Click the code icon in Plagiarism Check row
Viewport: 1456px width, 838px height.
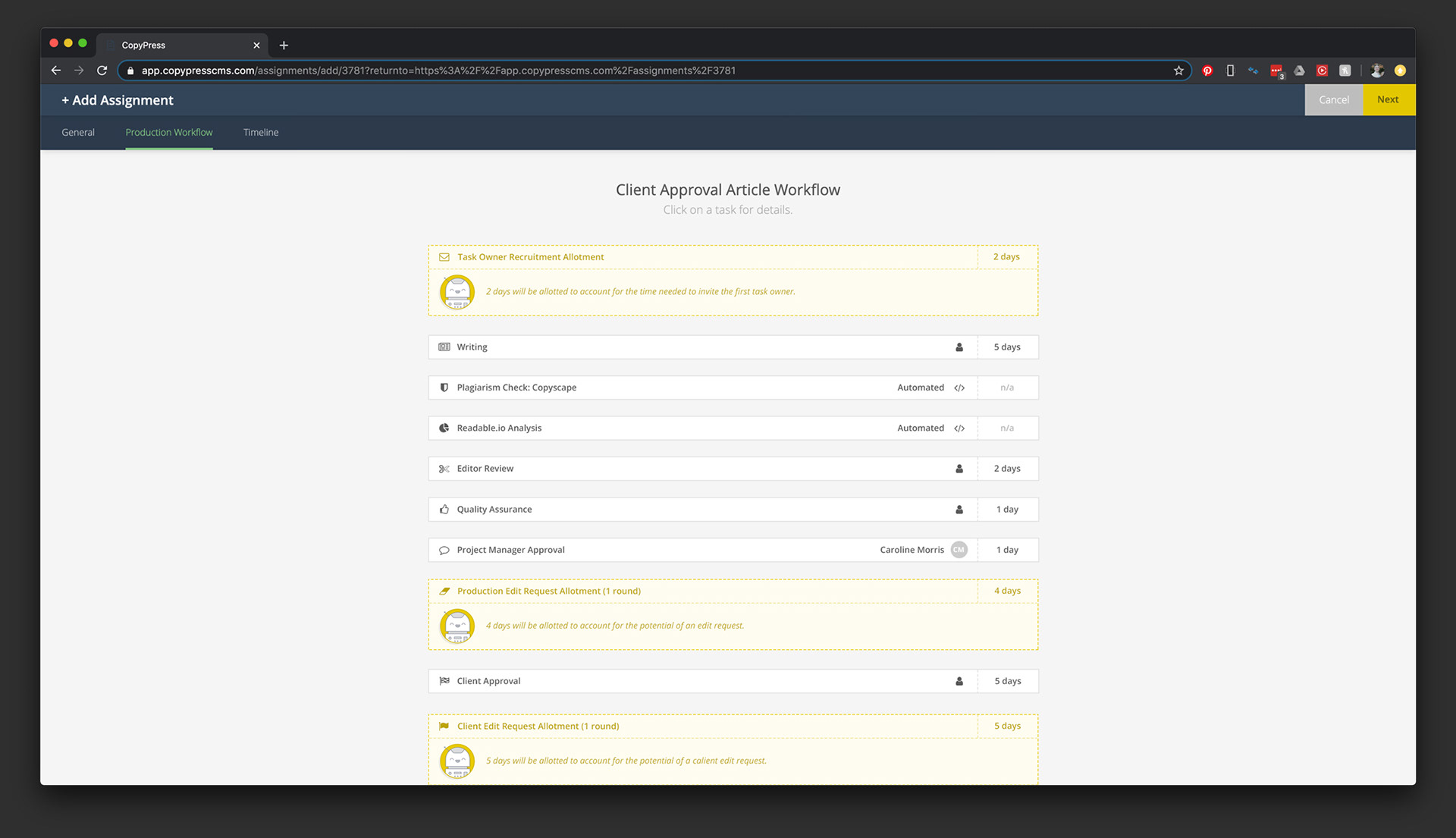pyautogui.click(x=959, y=388)
